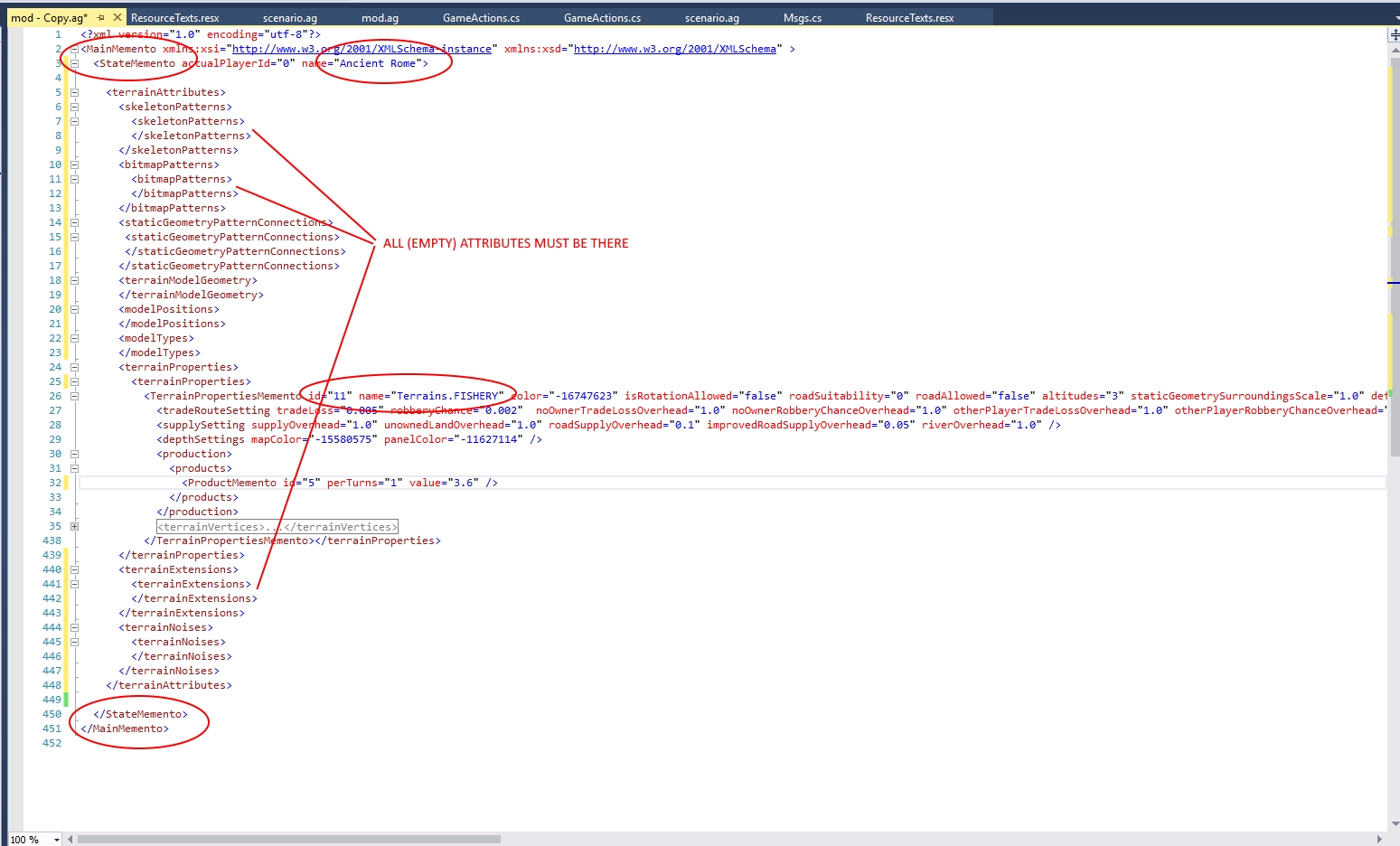The image size is (1400, 846).
Task: Click the horizontal scrollbar left arrow
Action: (x=70, y=839)
